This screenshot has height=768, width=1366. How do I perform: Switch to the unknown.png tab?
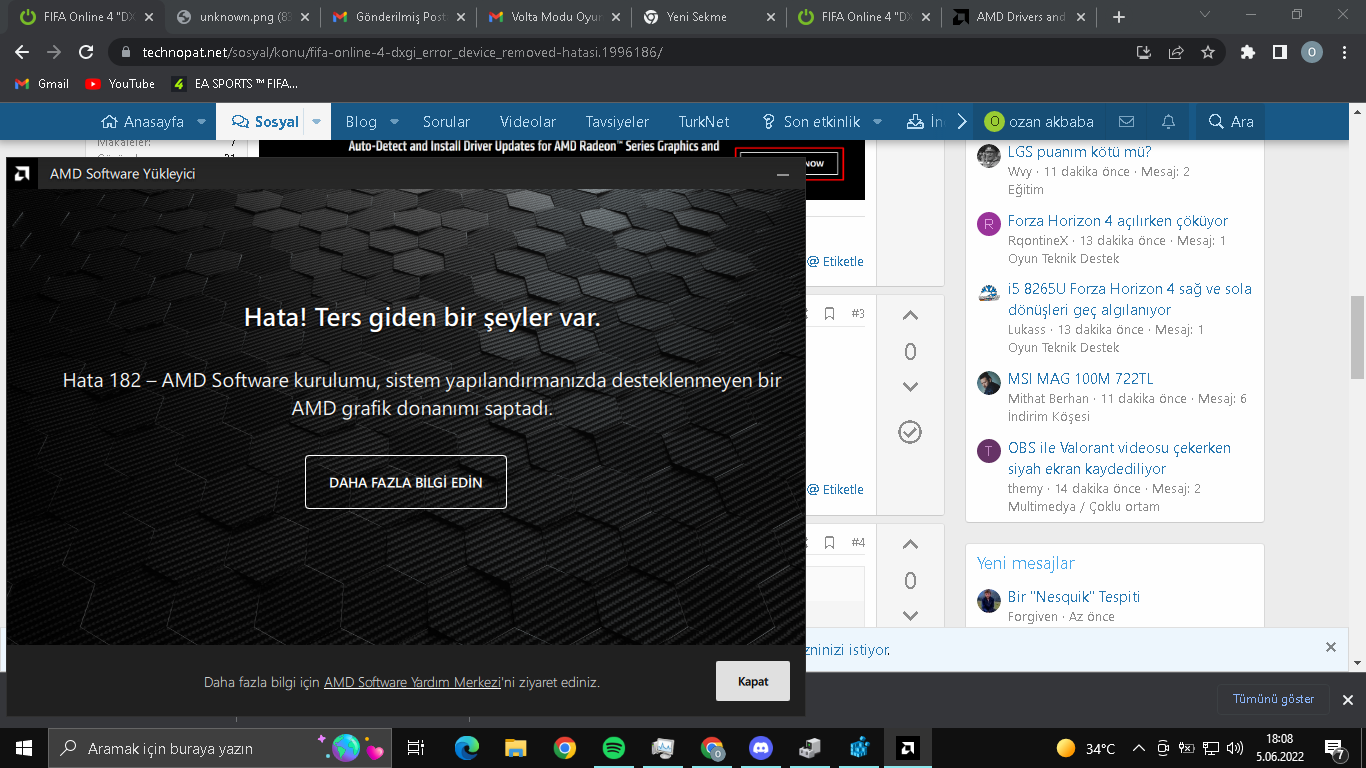tap(242, 17)
